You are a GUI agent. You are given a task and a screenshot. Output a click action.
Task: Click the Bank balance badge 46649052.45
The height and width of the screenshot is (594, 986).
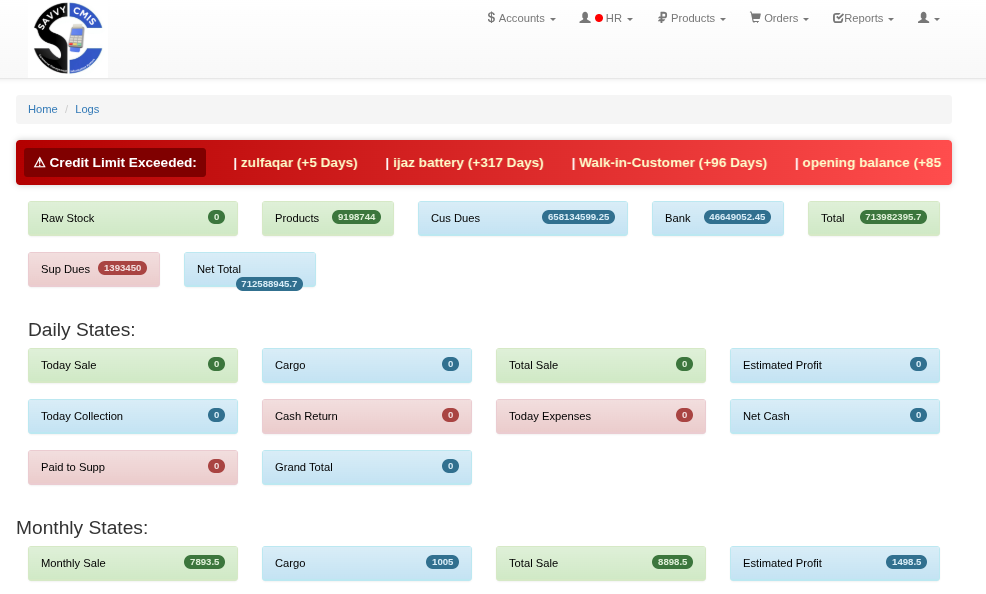pyautogui.click(x=737, y=217)
